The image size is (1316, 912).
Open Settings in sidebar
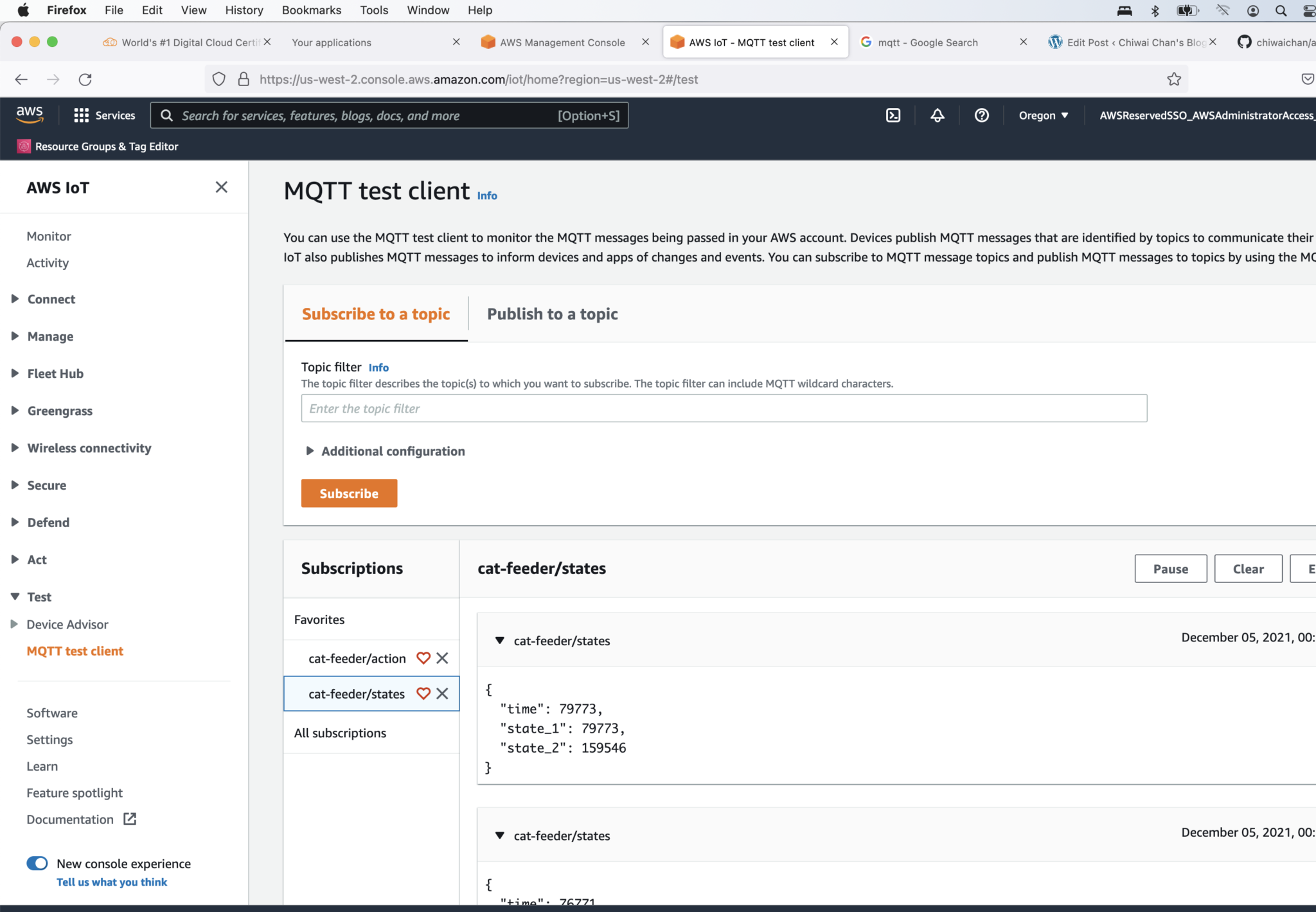click(x=49, y=740)
